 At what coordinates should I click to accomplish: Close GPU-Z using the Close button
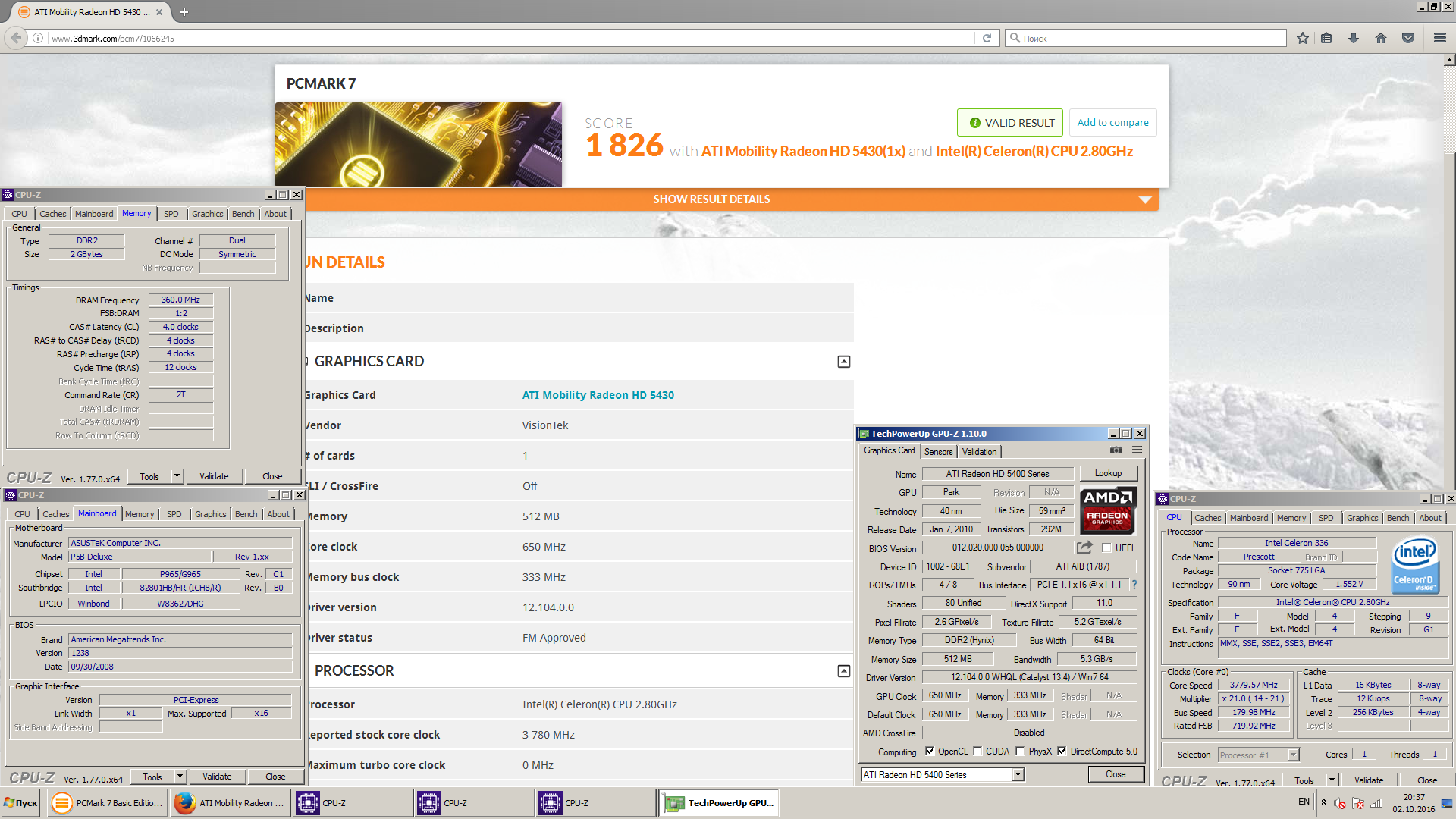[x=1116, y=774]
